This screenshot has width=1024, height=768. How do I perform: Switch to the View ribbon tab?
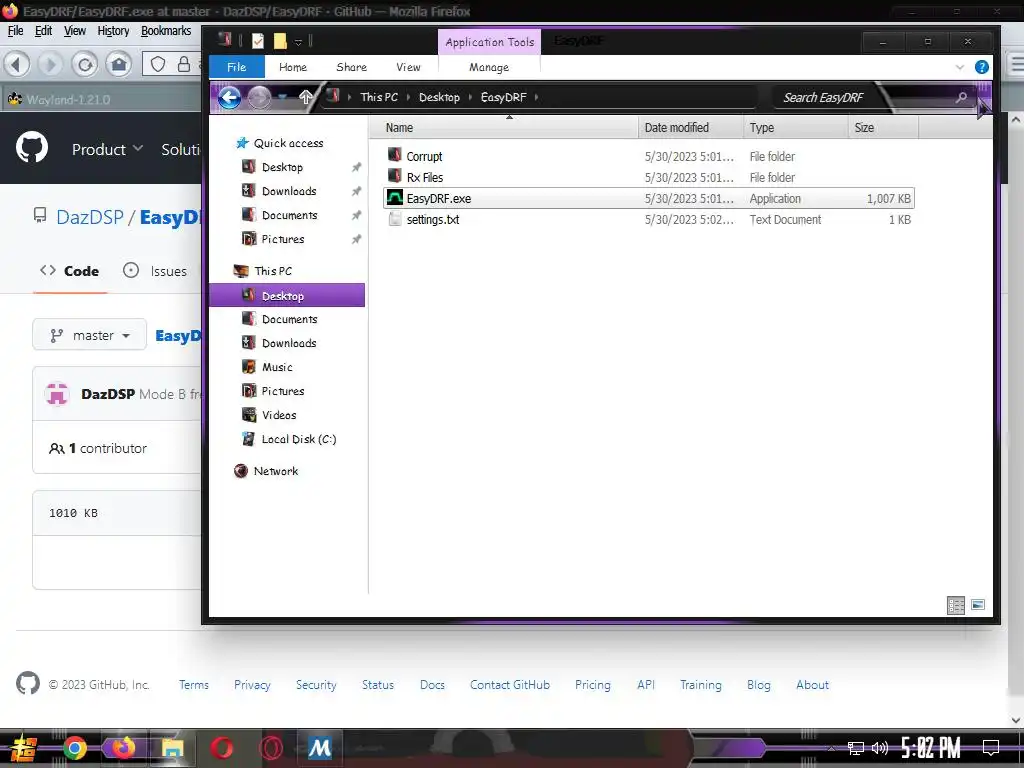click(x=408, y=67)
